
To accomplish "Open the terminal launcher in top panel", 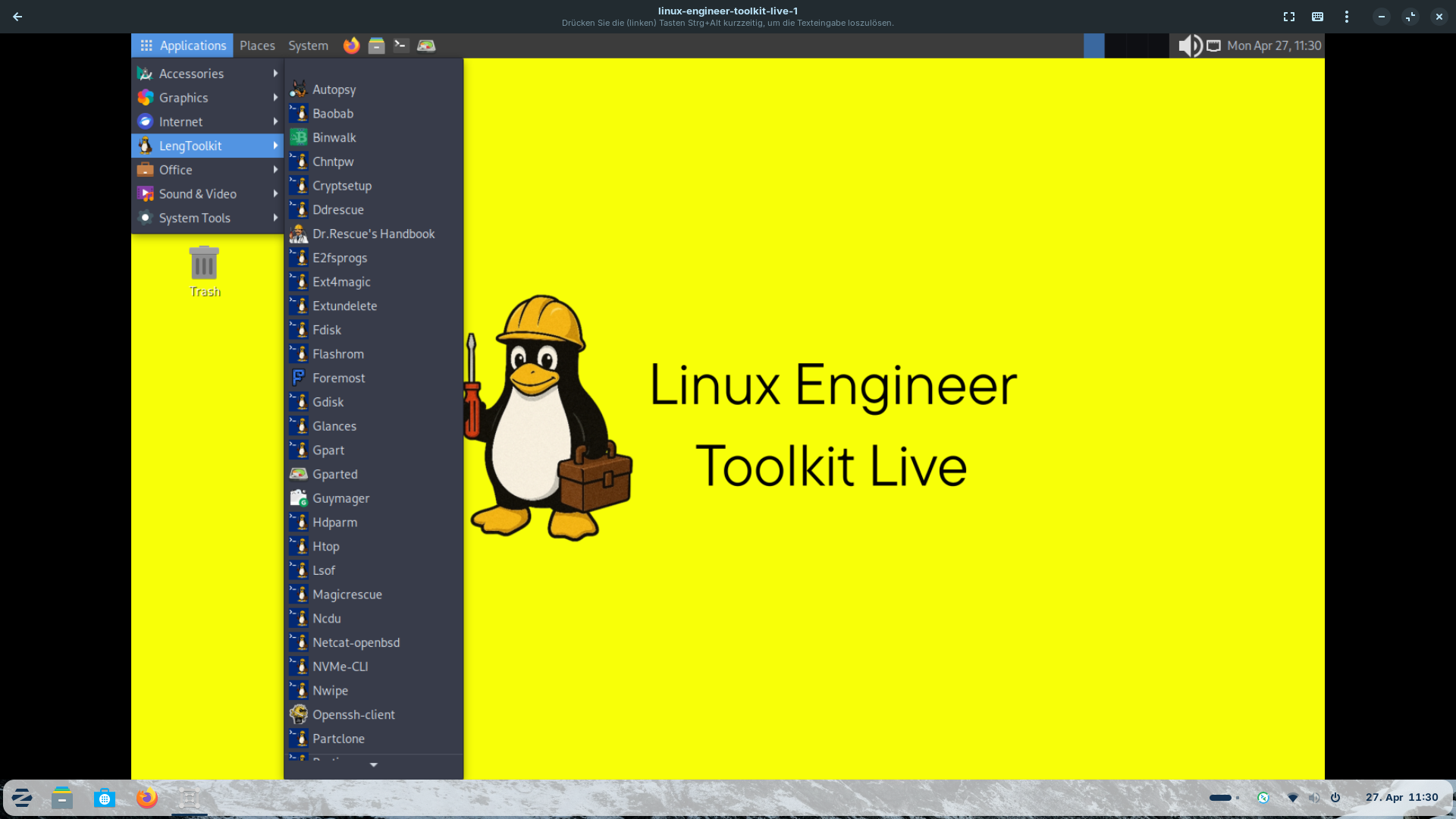I will point(401,45).
